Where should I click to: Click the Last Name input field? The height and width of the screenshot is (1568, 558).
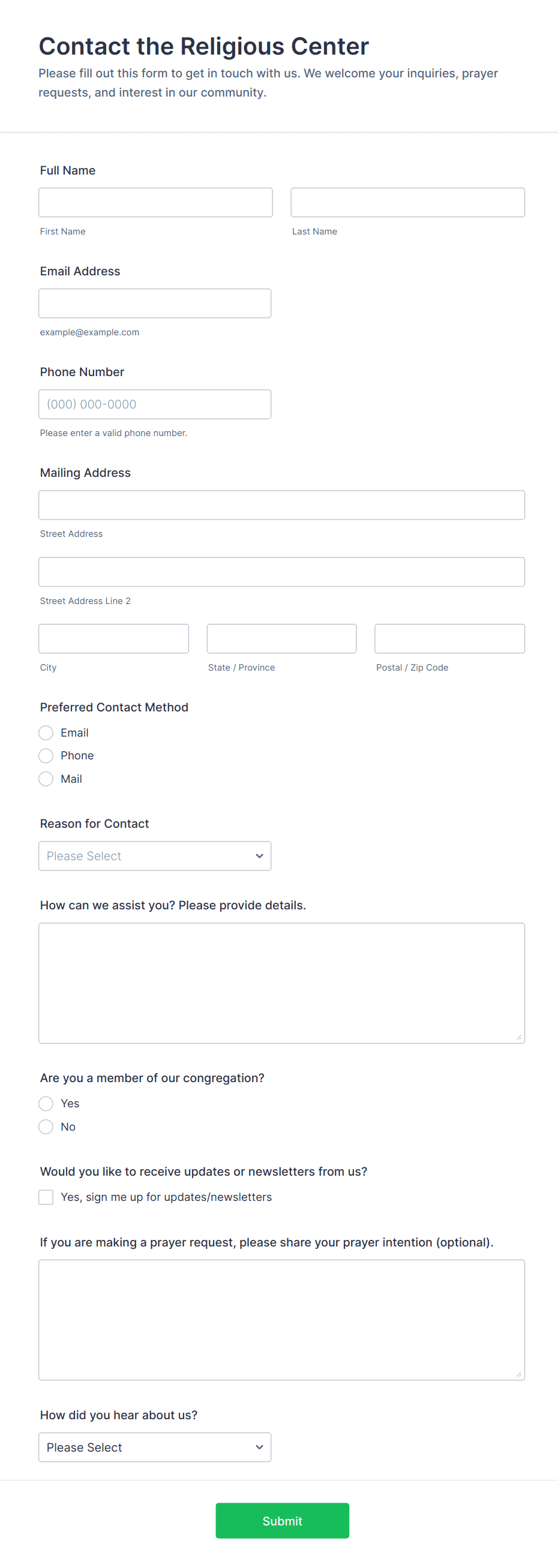point(407,202)
